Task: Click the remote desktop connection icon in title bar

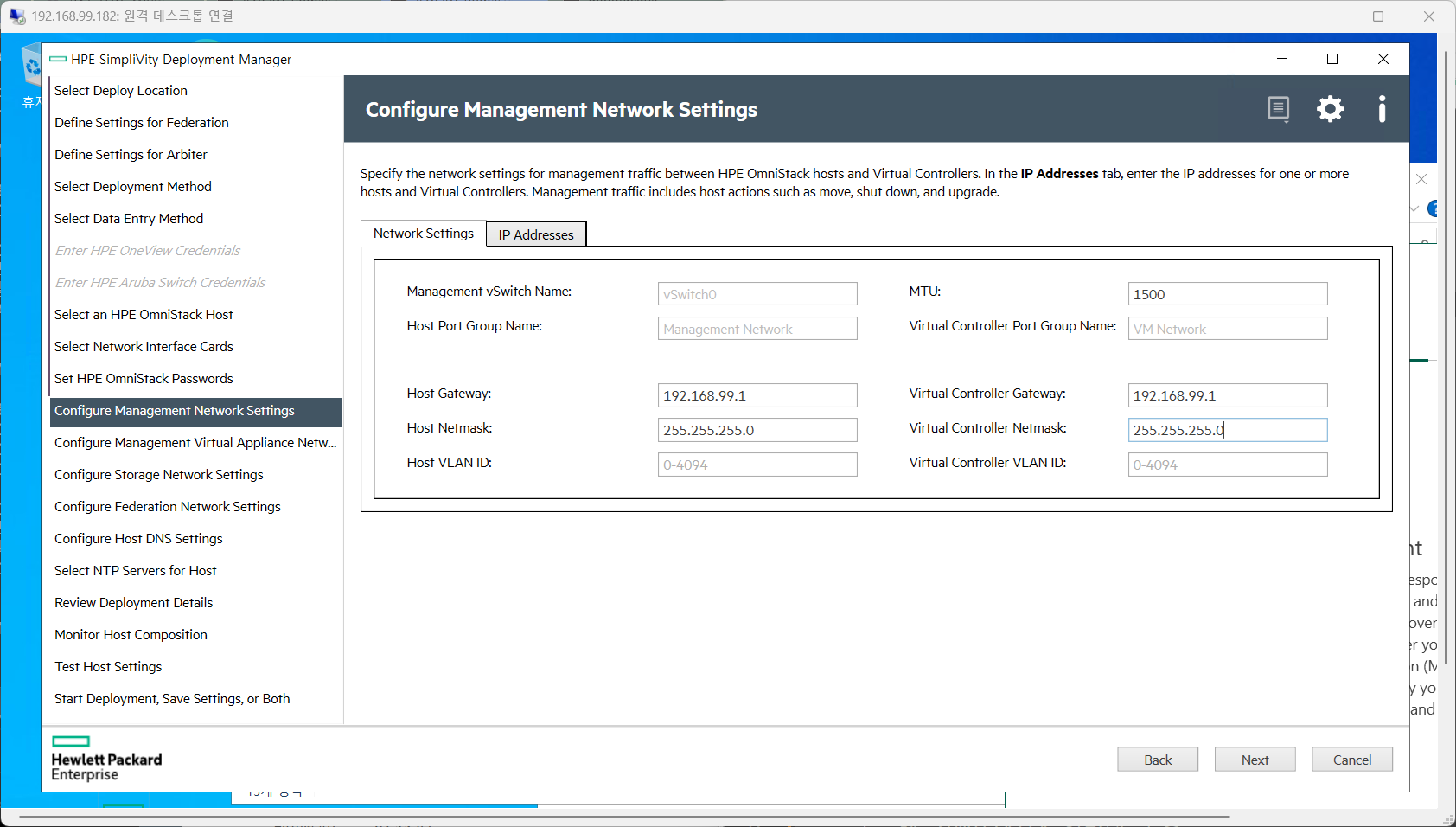Action: point(17,16)
